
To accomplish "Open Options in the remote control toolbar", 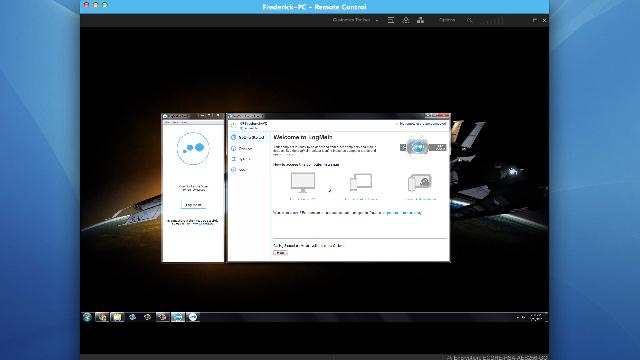I will click(447, 20).
